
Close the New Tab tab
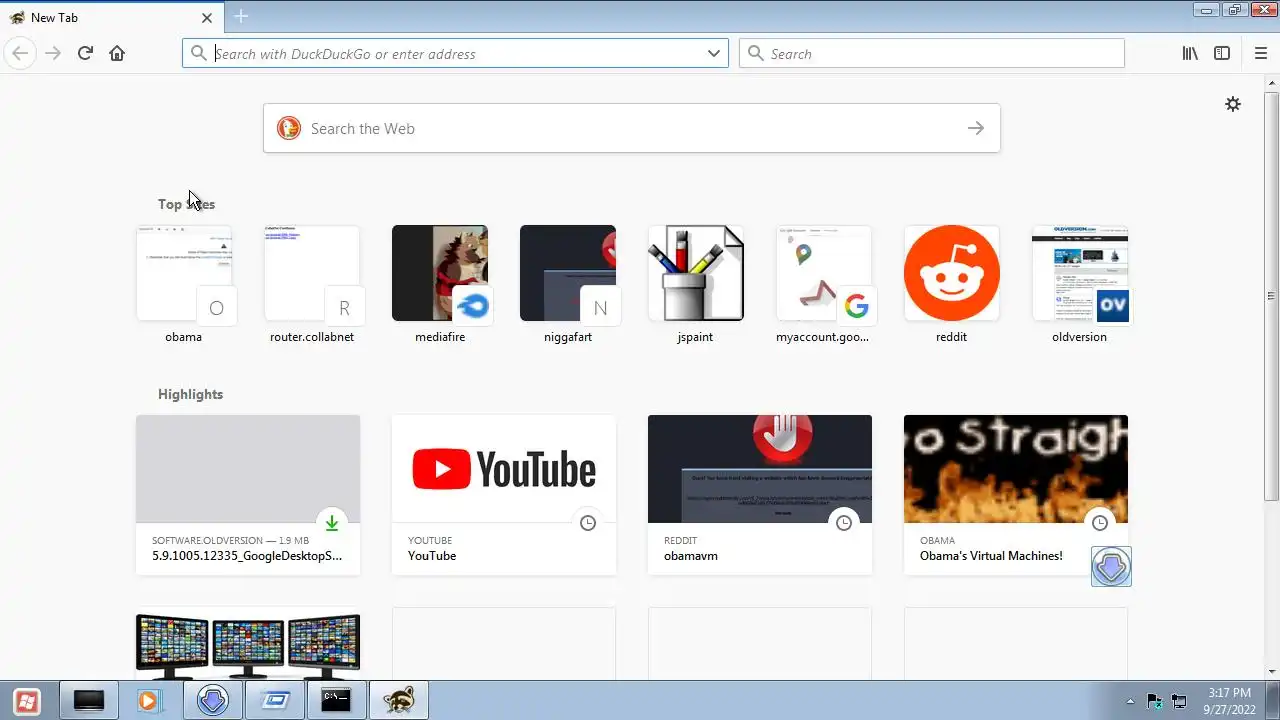coord(207,18)
